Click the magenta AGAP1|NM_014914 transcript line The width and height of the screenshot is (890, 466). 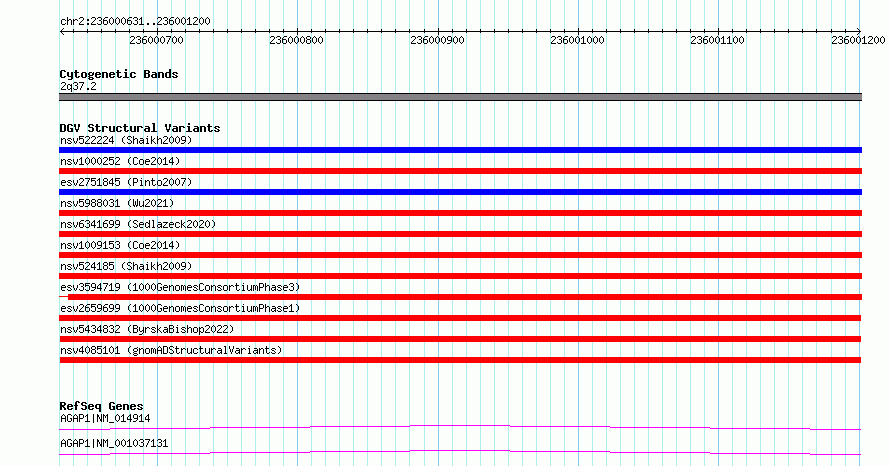pyautogui.click(x=460, y=427)
